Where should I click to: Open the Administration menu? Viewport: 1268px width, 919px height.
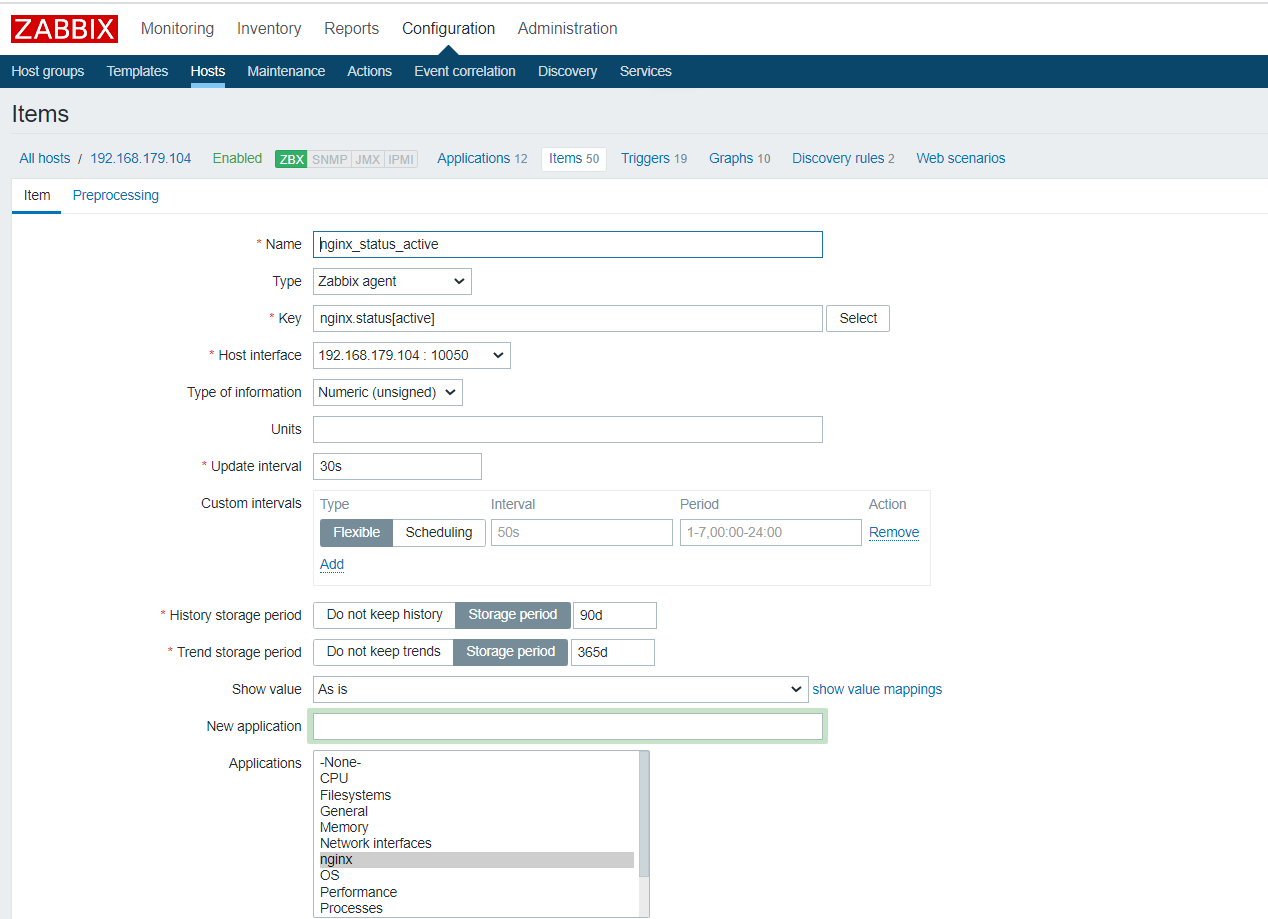[x=567, y=29]
